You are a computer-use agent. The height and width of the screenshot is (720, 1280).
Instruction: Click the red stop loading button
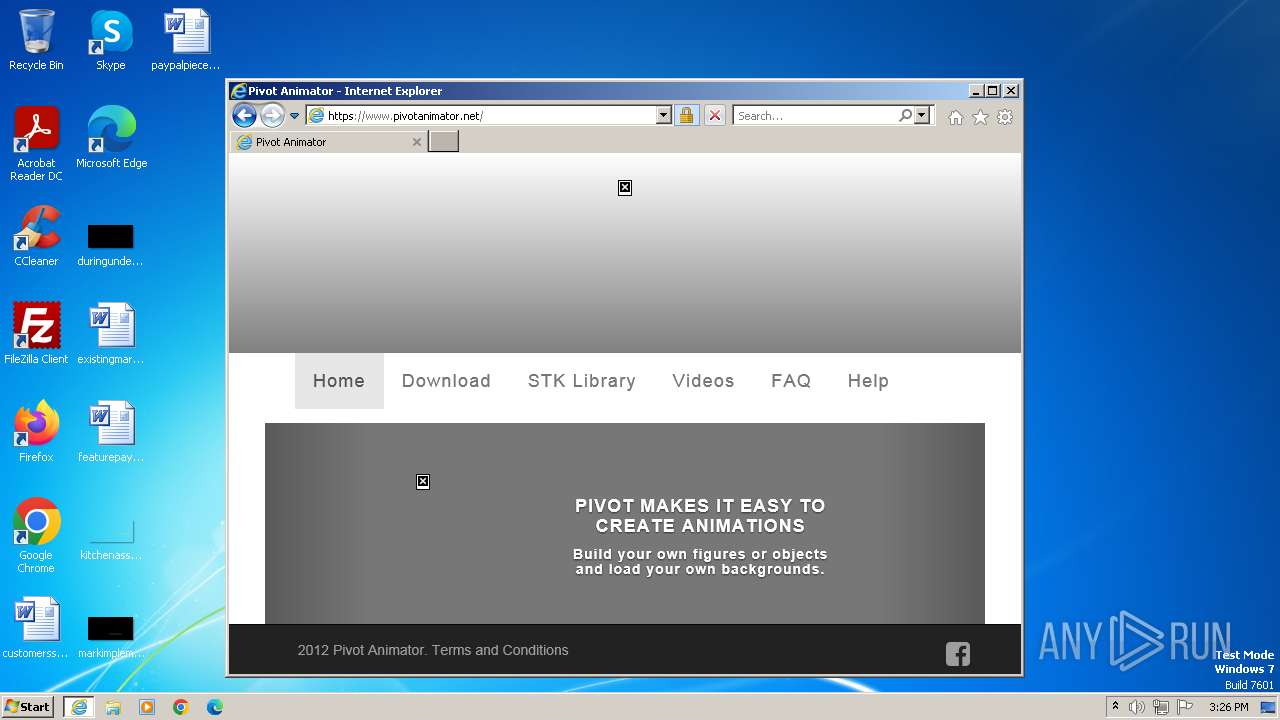pos(715,116)
